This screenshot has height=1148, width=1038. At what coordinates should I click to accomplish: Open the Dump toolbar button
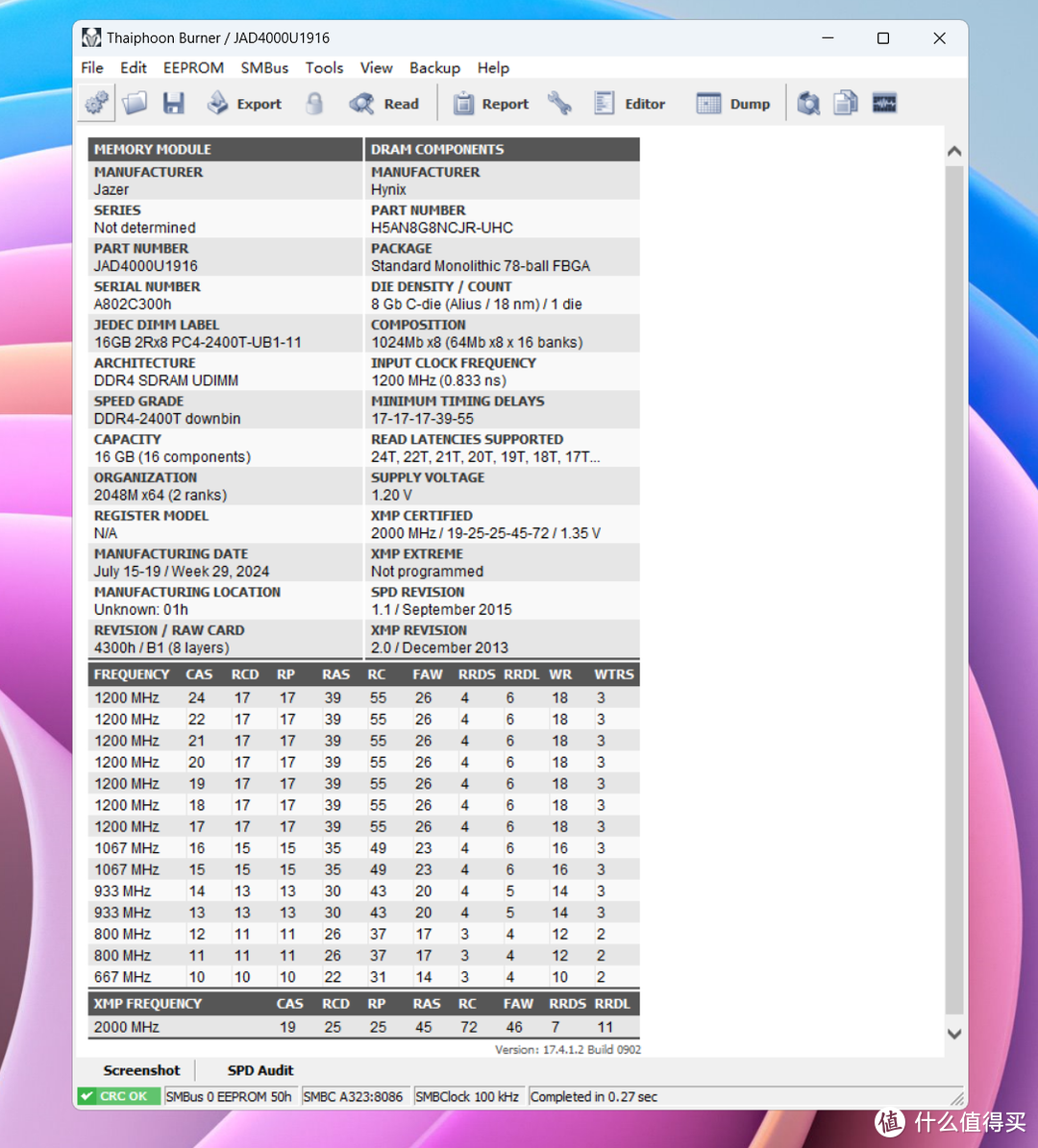click(732, 103)
